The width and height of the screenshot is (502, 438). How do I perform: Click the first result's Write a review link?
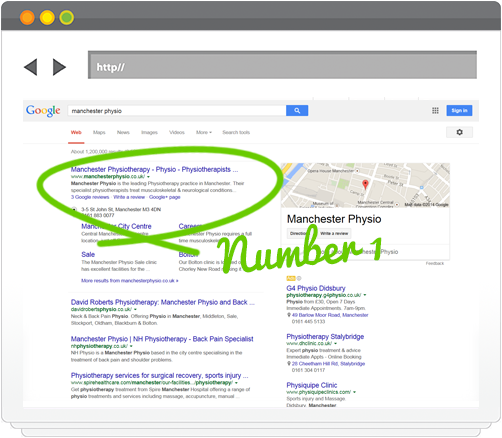click(129, 197)
